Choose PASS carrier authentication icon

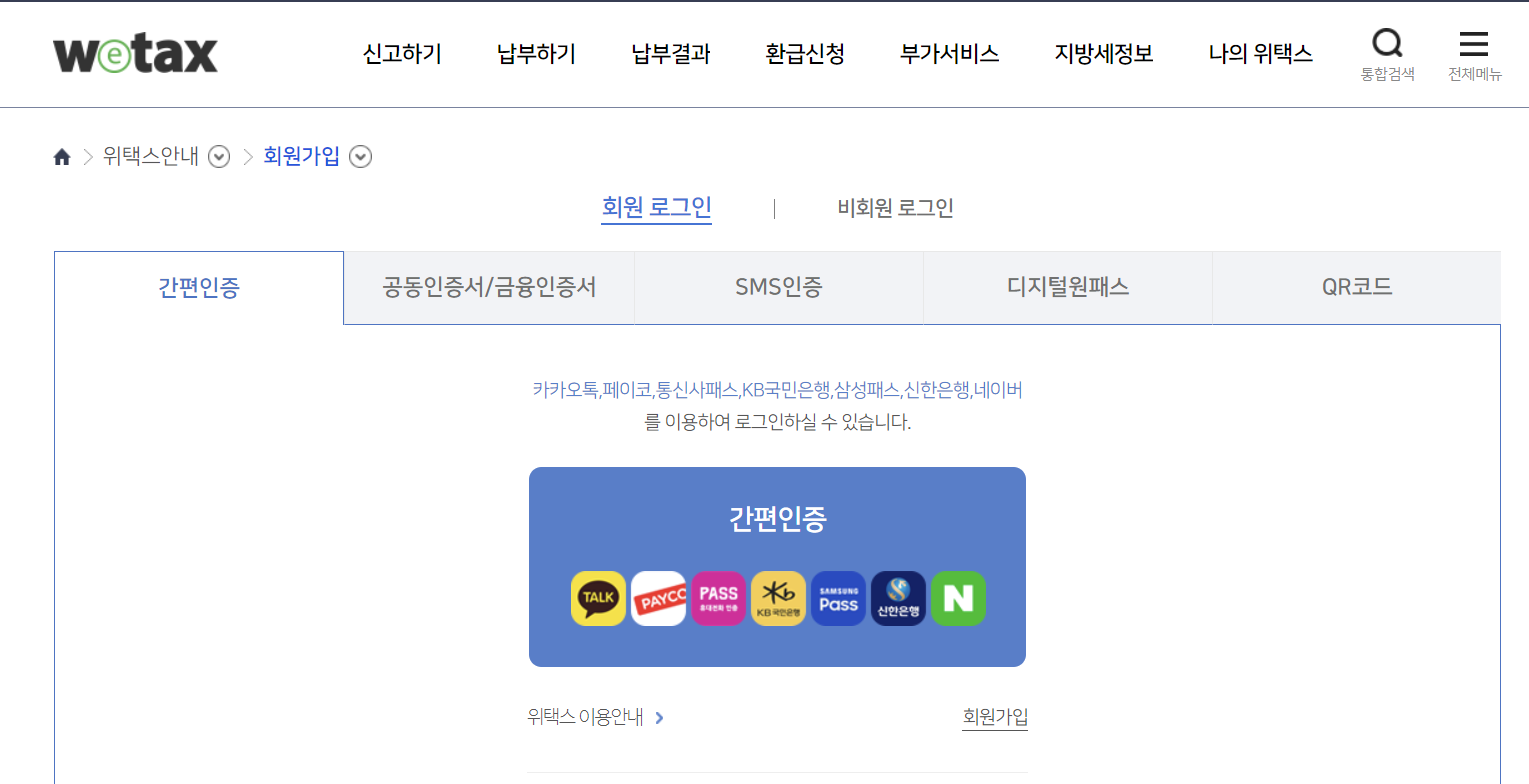pos(718,599)
